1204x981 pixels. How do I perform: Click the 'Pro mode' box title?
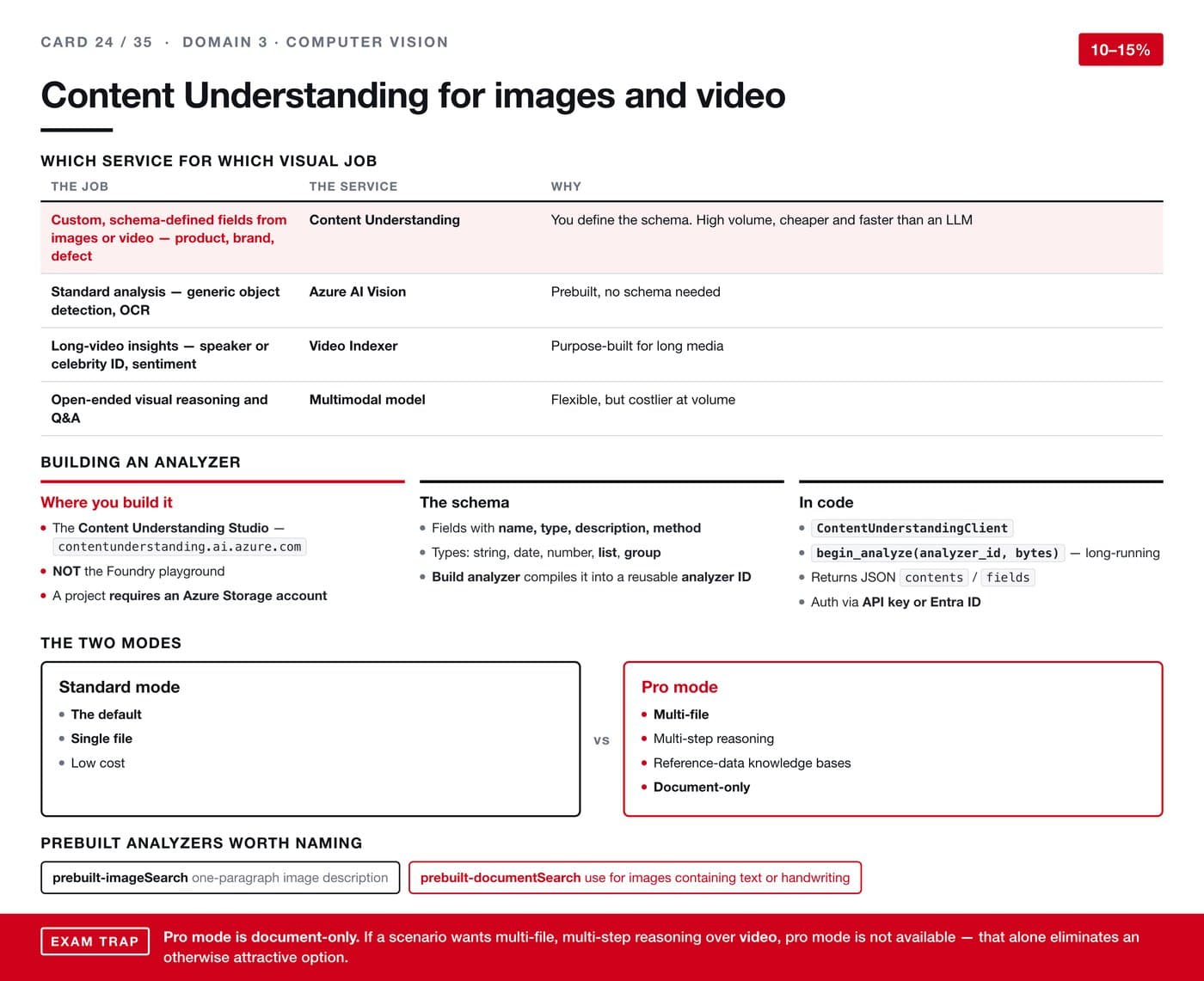click(679, 687)
